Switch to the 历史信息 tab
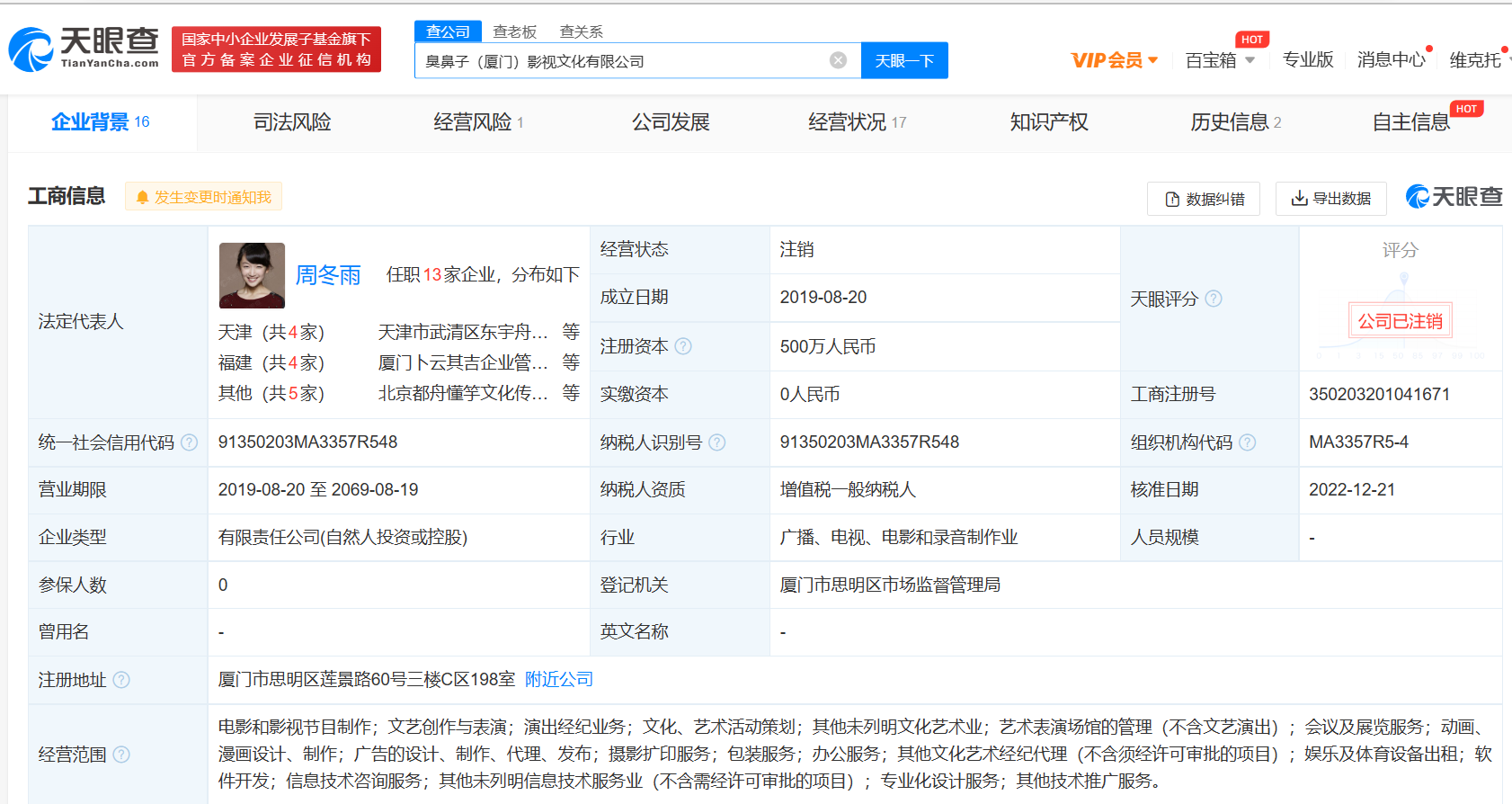Image resolution: width=1512 pixels, height=804 pixels. click(1236, 122)
